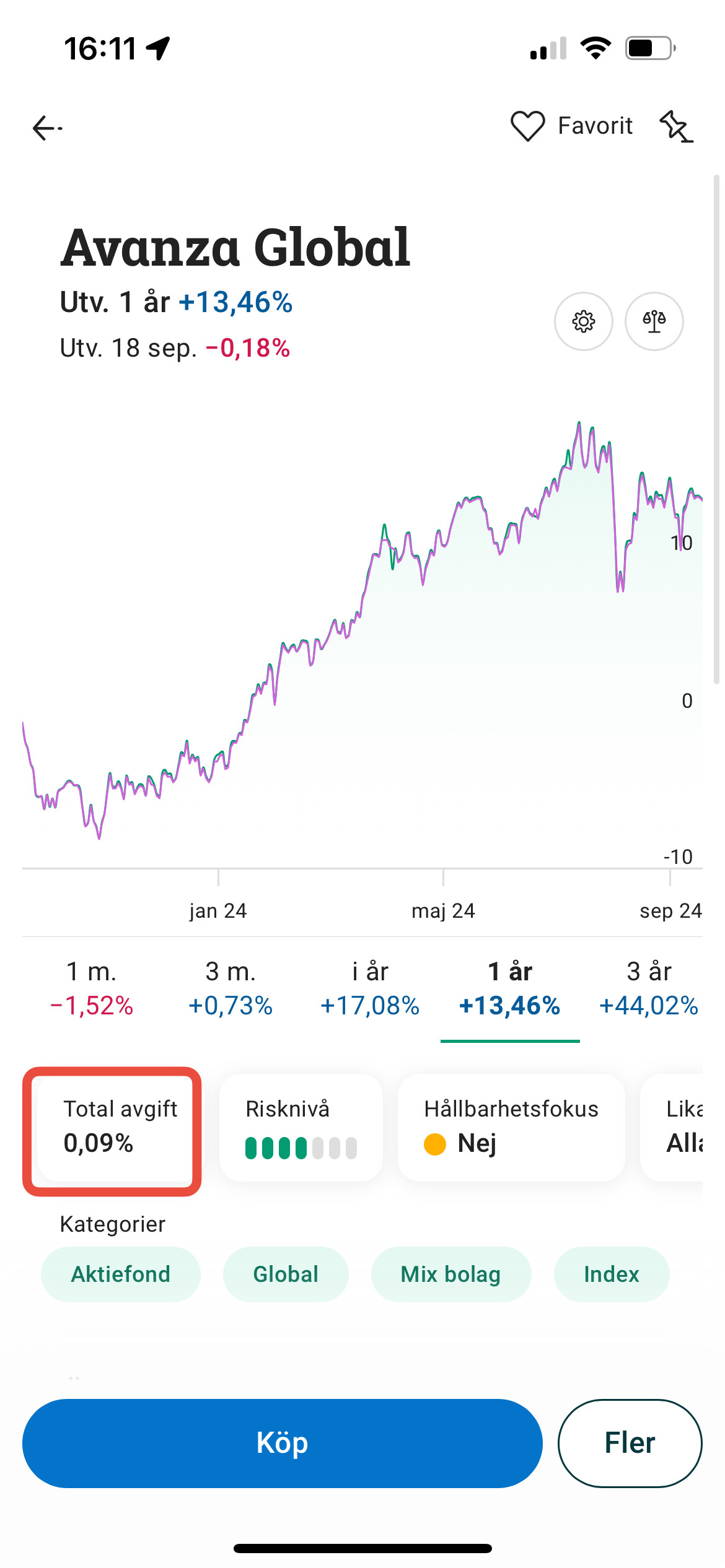Open the Hållbarhetsfokus card
The image size is (725, 1568).
coord(511,1127)
